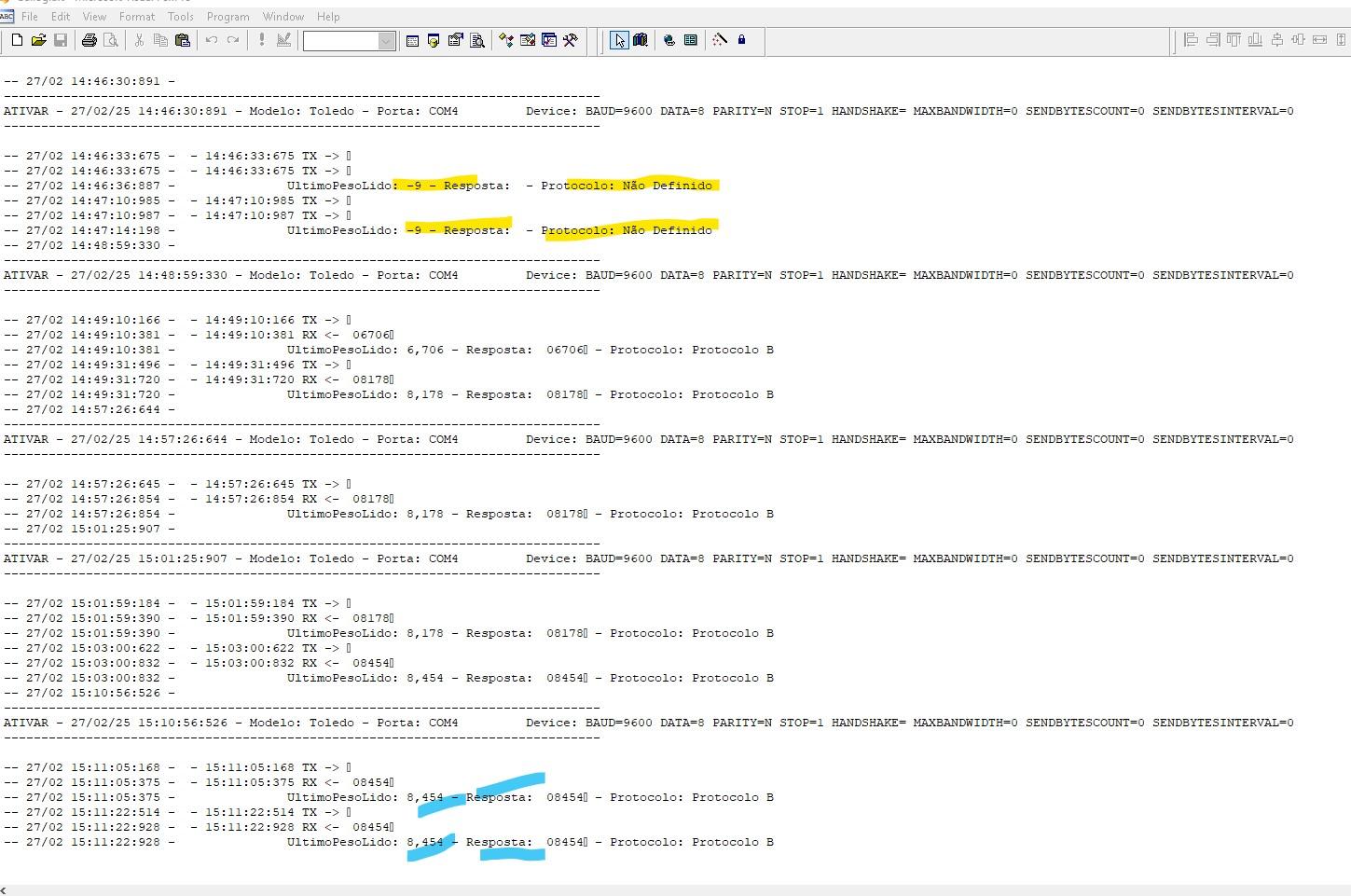Screen dimensions: 1351x896
Task: Click the Redo arrow icon
Action: tap(233, 40)
